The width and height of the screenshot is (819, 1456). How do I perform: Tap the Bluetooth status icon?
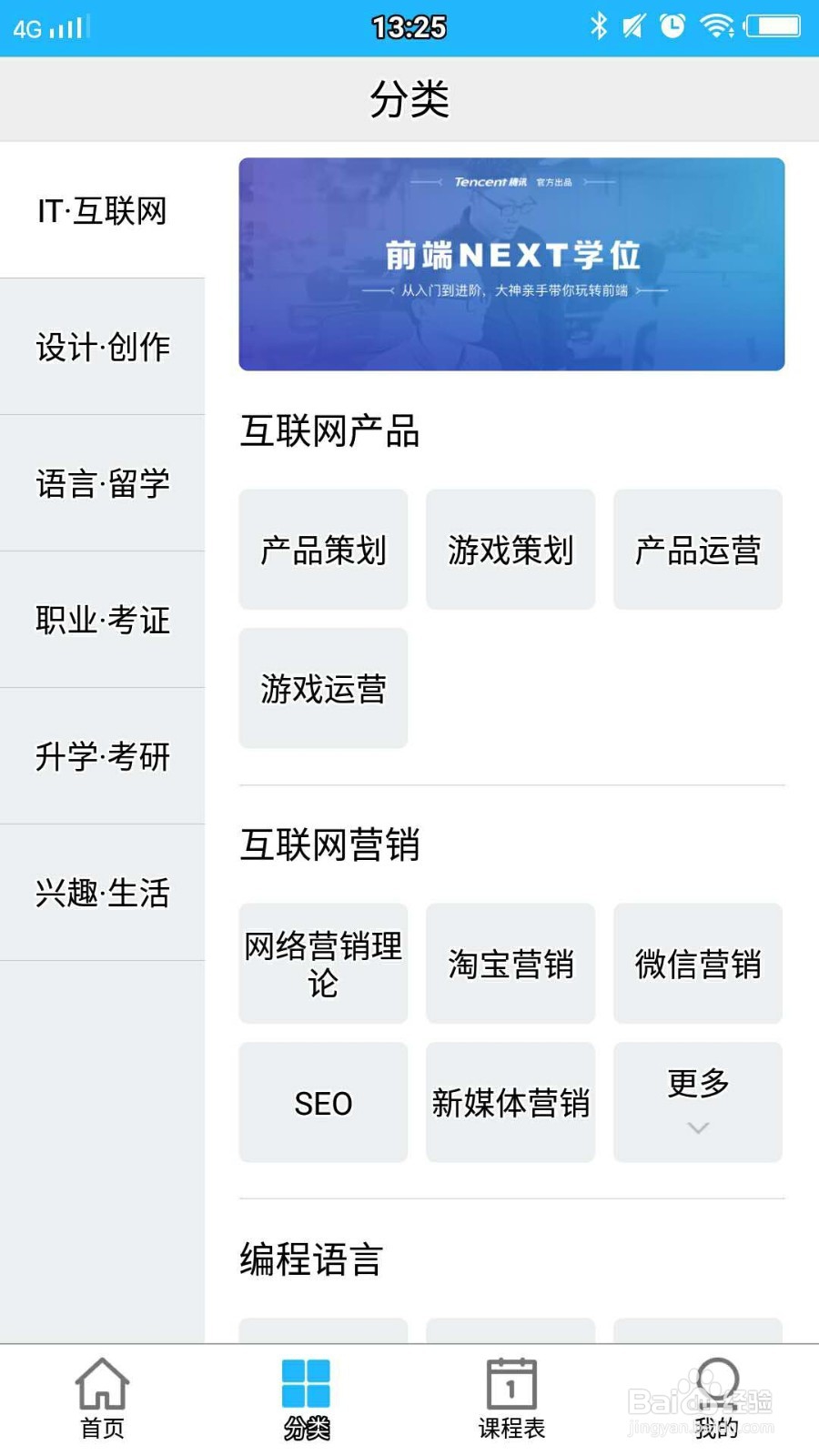pos(598,25)
